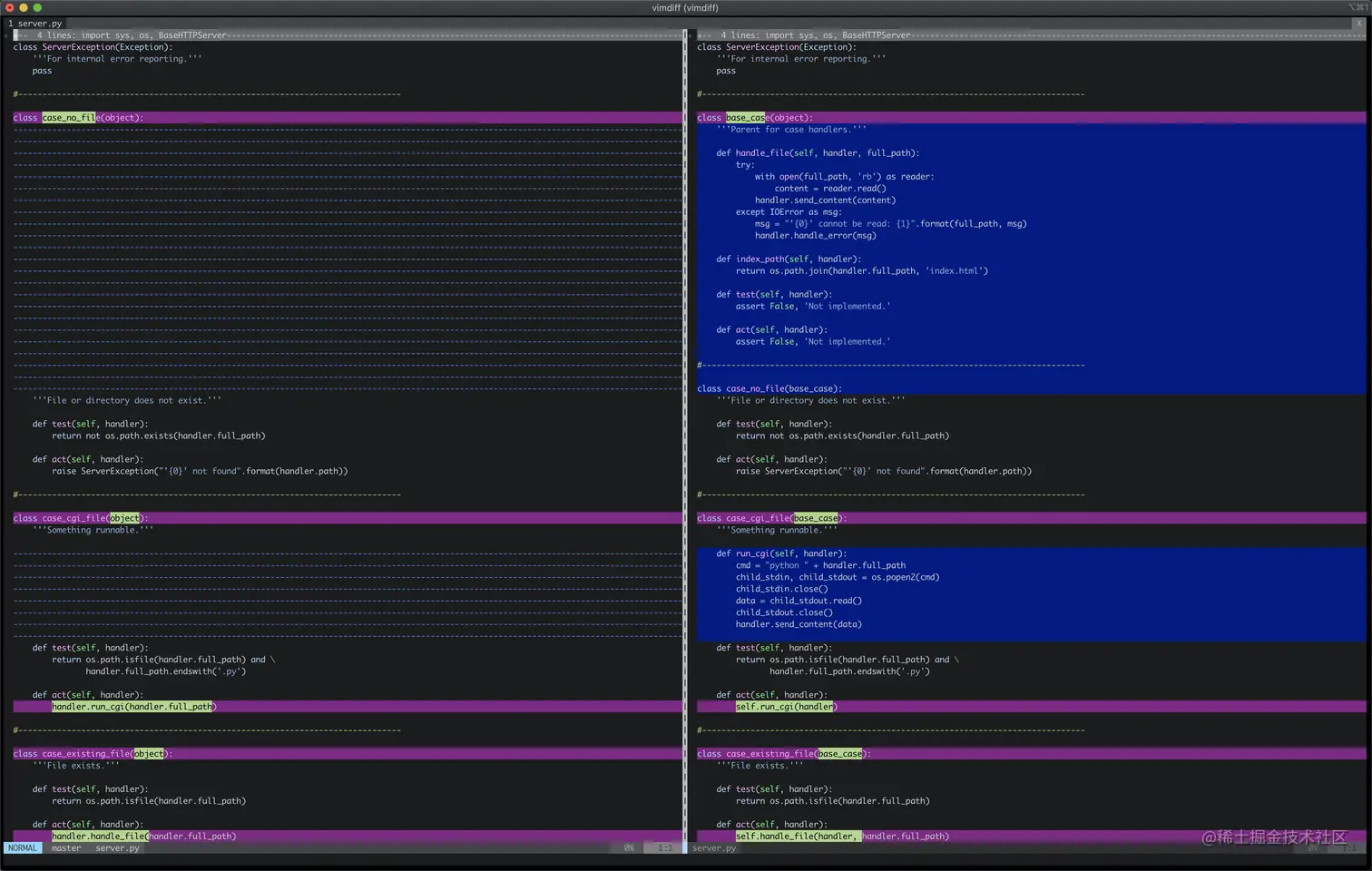The height and width of the screenshot is (871, 1372).
Task: Click 'class case_existing_file(object):' in left pane
Action: coord(93,754)
